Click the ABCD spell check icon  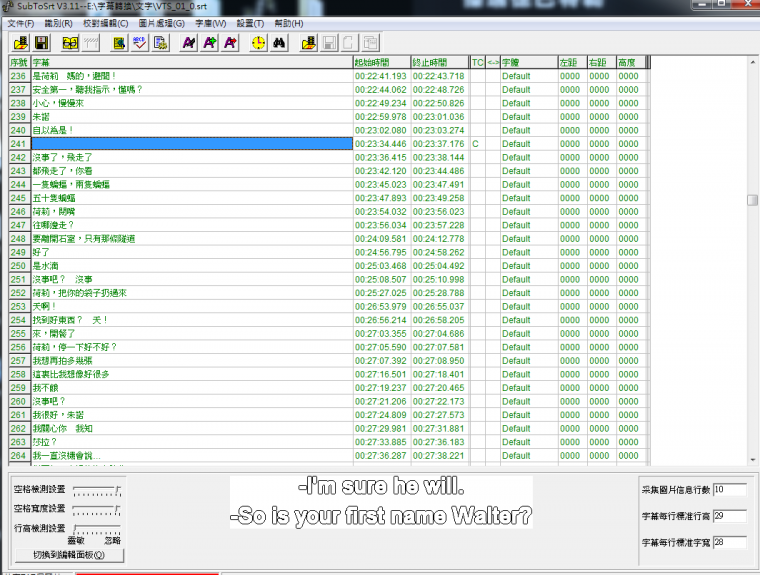(x=140, y=43)
